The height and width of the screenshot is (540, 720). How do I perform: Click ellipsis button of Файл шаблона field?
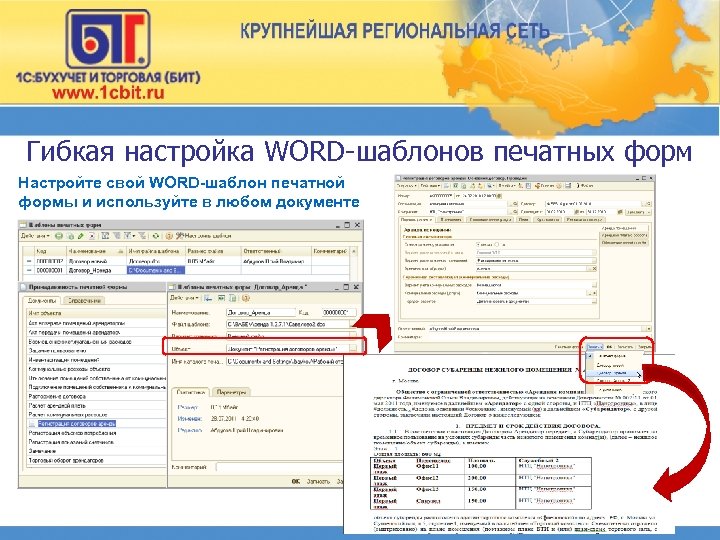[353, 324]
